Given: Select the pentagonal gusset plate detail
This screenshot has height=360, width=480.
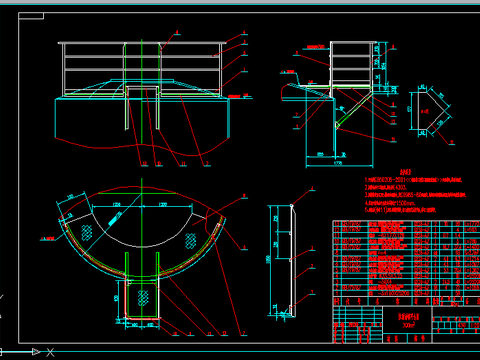Looking at the screenshot, I should 430,112.
